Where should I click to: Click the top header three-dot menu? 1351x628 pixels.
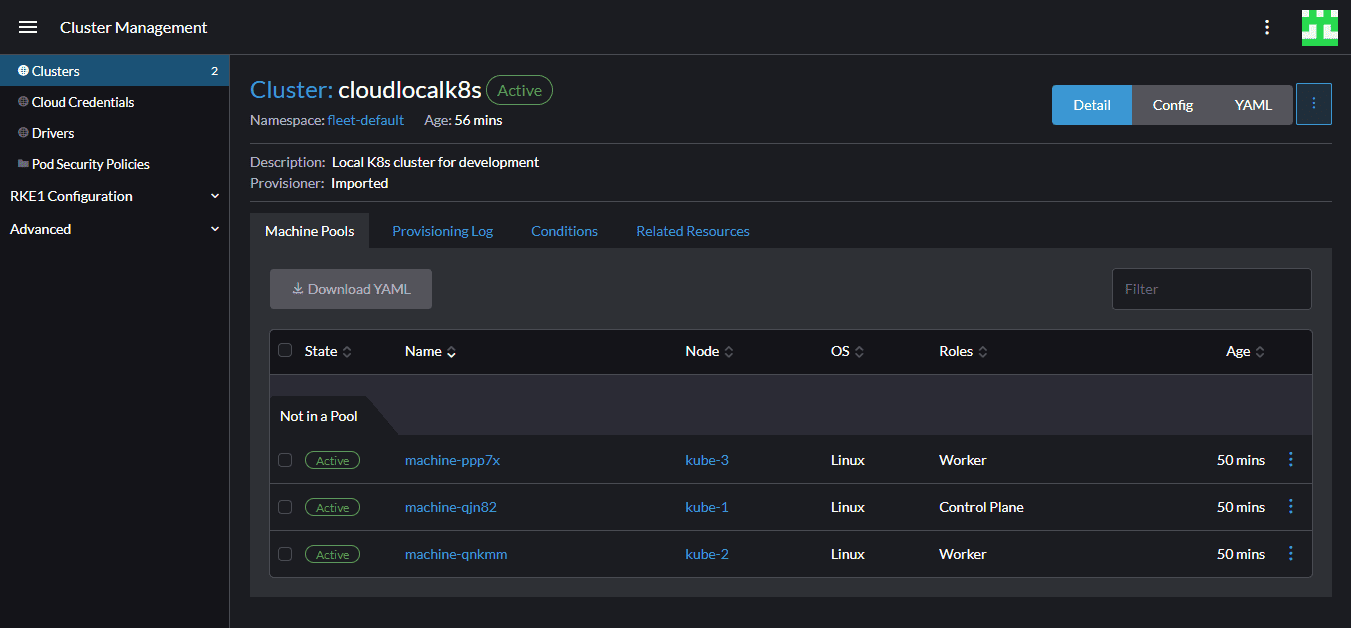pyautogui.click(x=1267, y=27)
